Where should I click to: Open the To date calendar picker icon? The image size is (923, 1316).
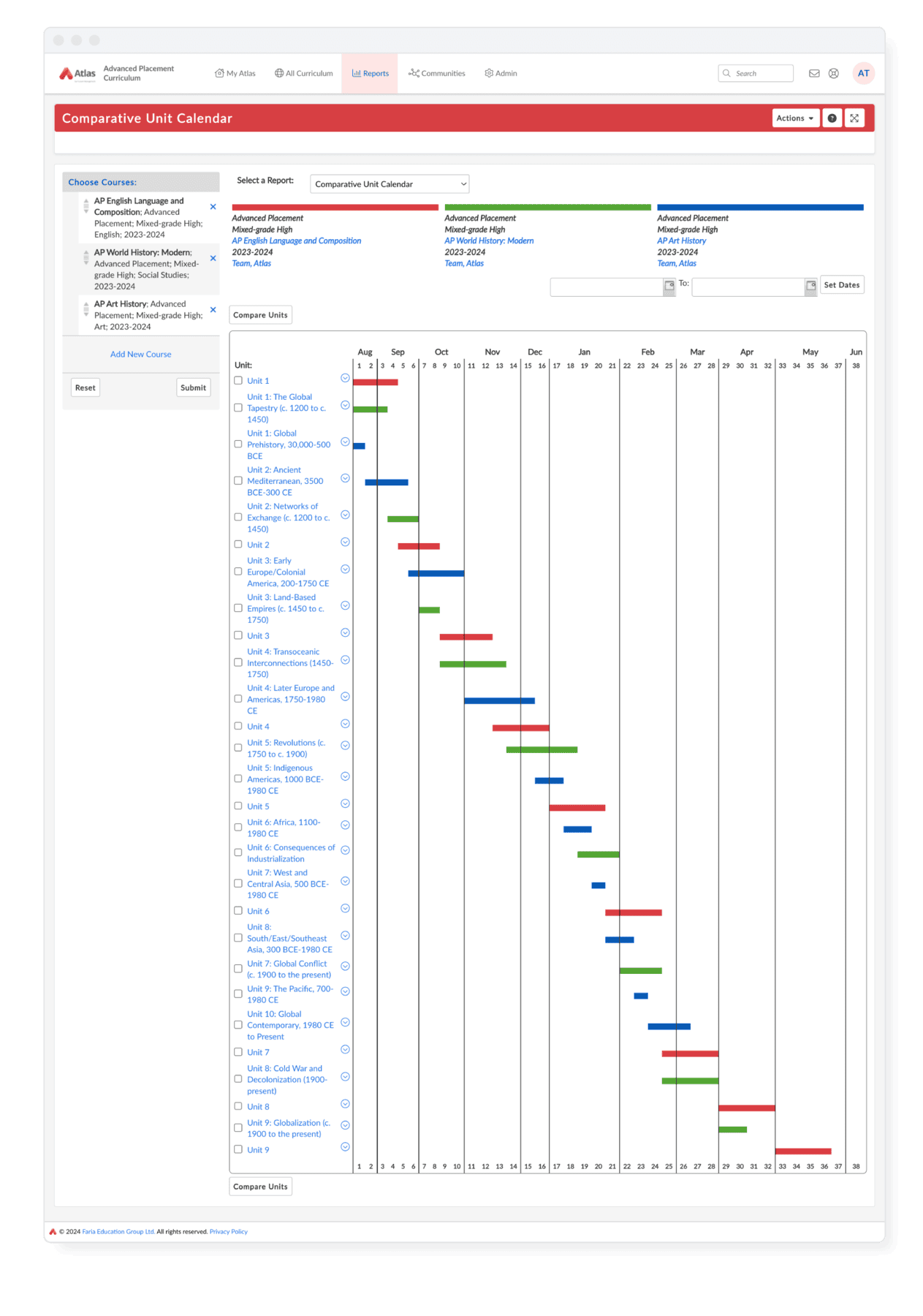click(x=810, y=286)
